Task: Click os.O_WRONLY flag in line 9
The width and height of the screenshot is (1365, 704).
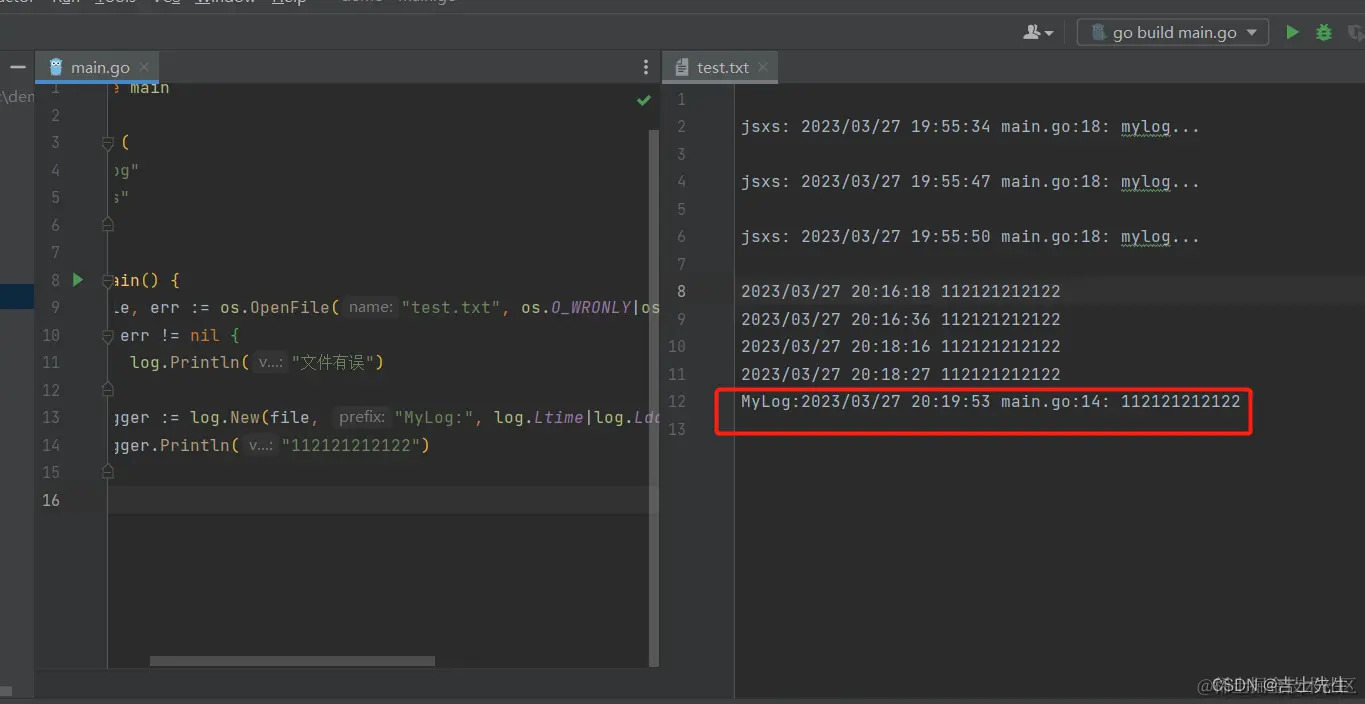Action: pos(575,308)
